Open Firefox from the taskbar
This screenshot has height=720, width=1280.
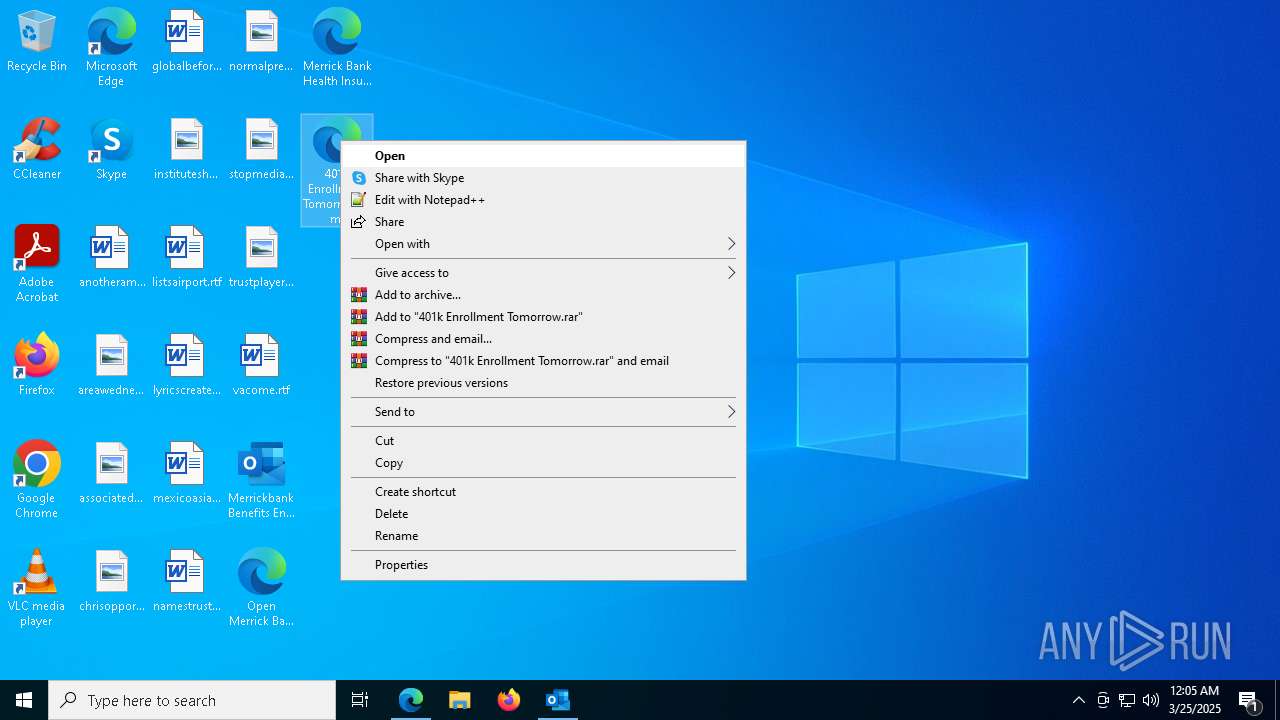(509, 700)
